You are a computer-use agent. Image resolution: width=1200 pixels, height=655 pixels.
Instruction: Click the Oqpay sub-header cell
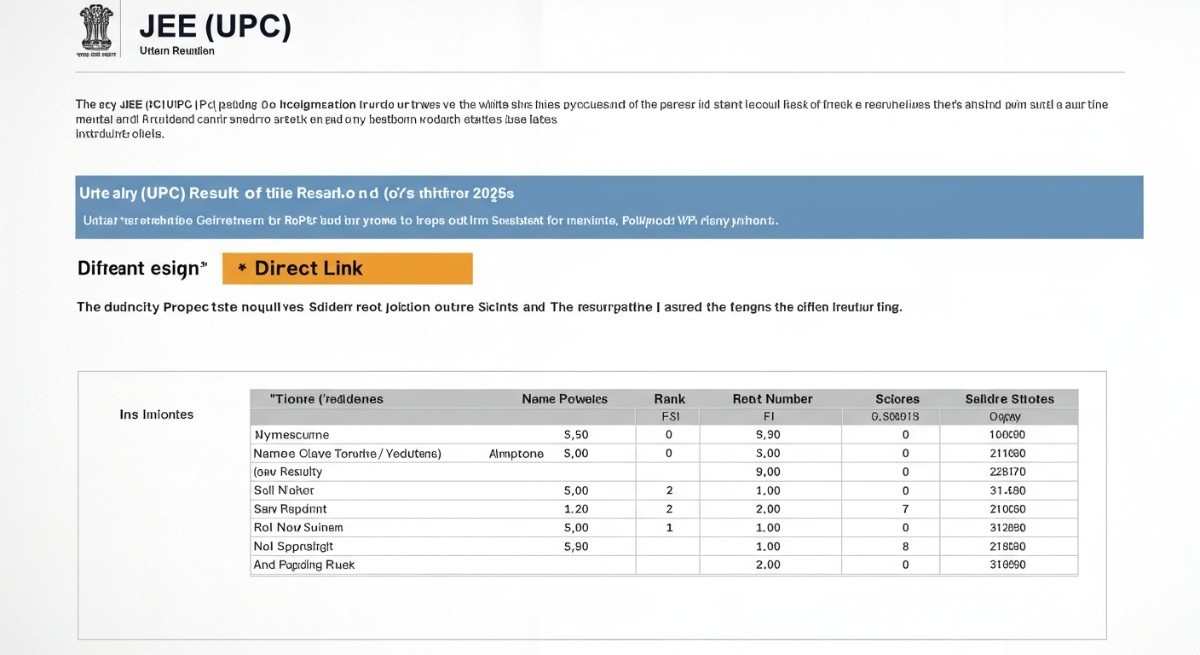click(1005, 417)
